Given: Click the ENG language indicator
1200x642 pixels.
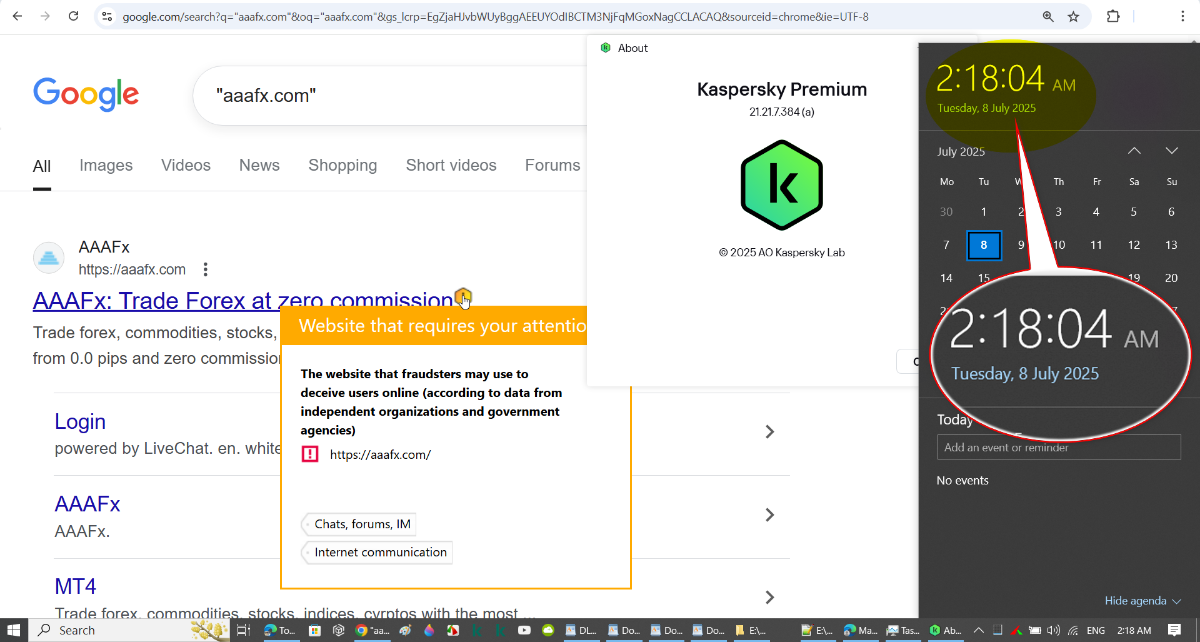Looking at the screenshot, I should click(x=1096, y=631).
